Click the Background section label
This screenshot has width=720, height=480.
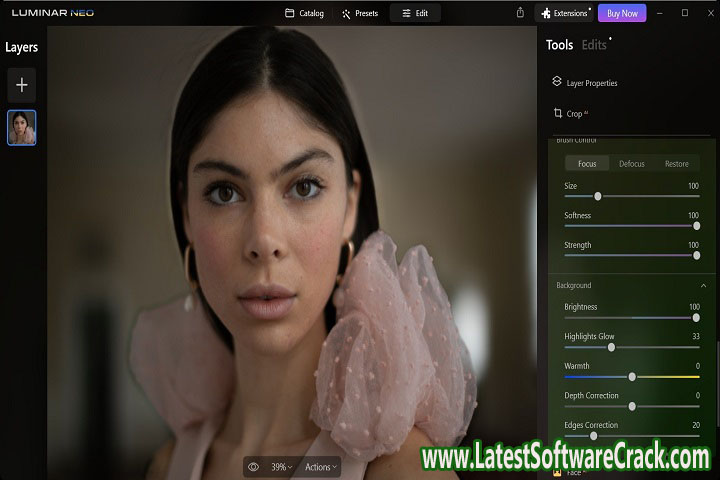click(574, 286)
